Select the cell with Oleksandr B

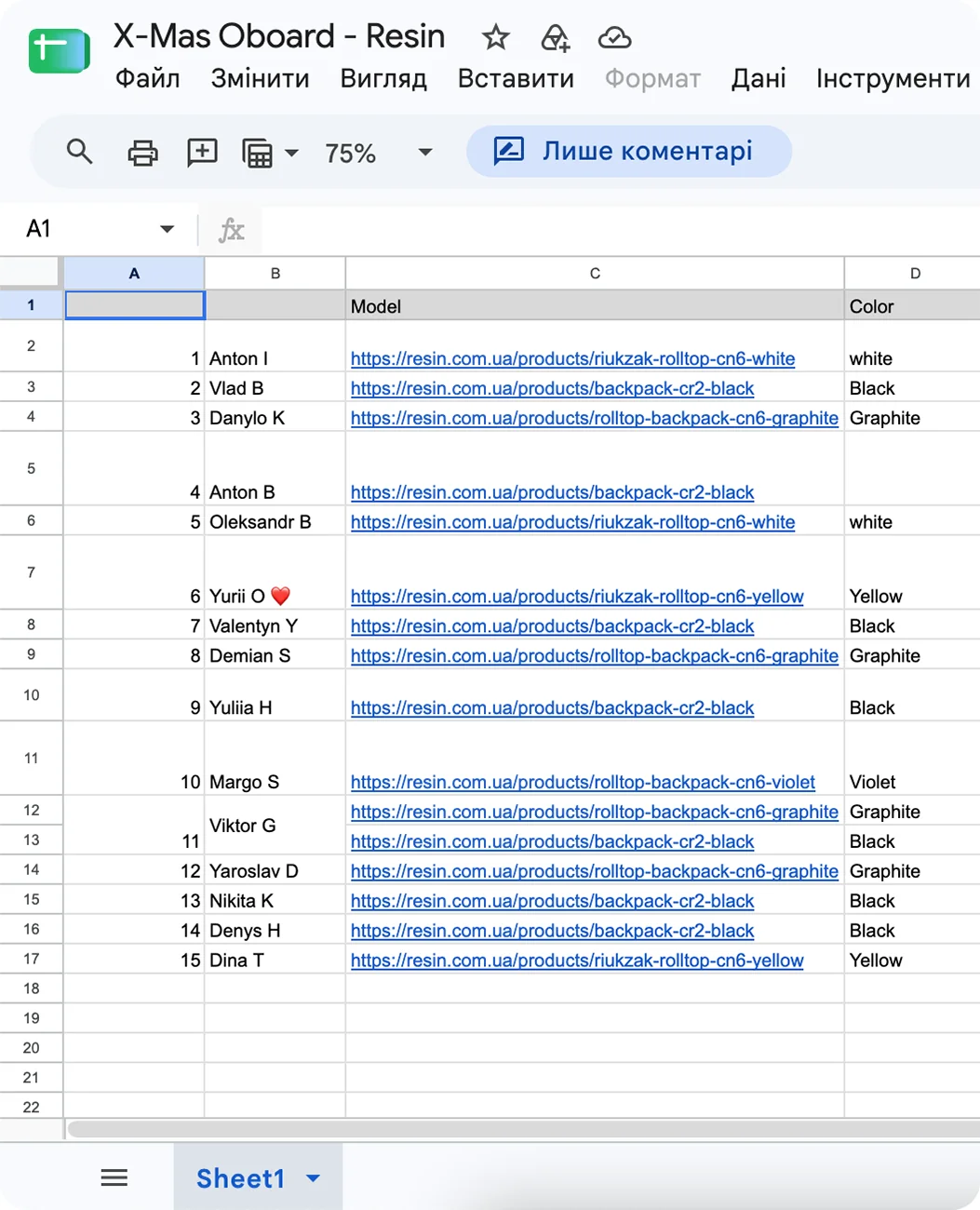275,521
